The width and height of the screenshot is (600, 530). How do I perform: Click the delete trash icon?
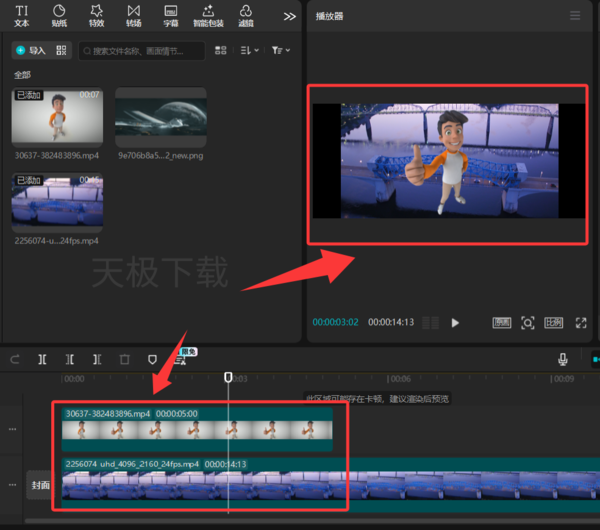pos(124,359)
